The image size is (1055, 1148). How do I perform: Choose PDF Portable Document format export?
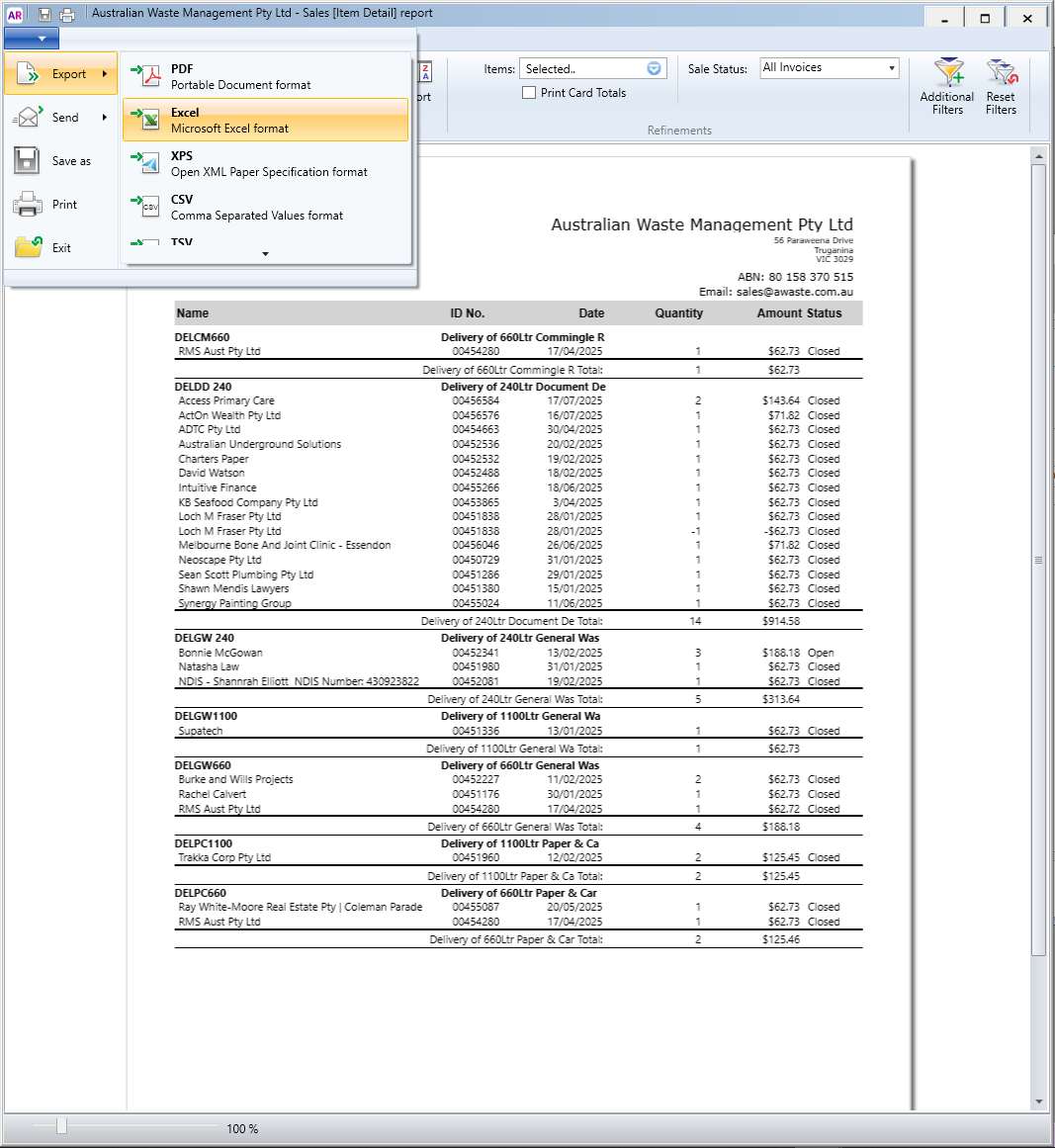[265, 76]
